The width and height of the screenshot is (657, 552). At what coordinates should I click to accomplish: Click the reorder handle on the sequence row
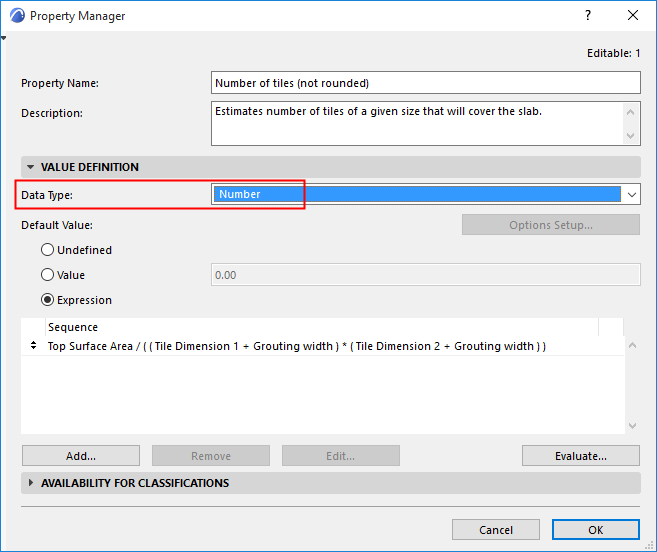tap(34, 346)
